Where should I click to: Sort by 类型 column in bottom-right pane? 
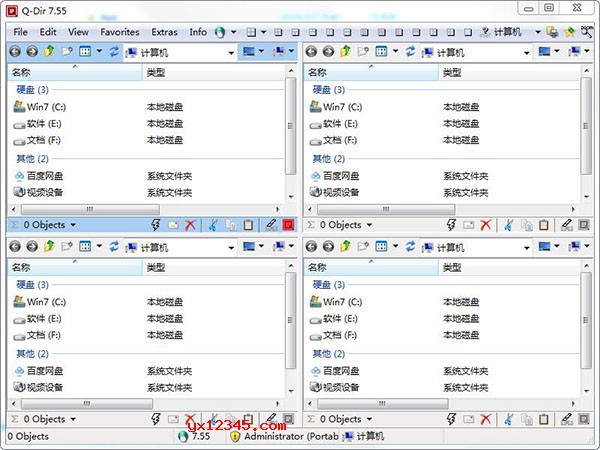point(509,267)
